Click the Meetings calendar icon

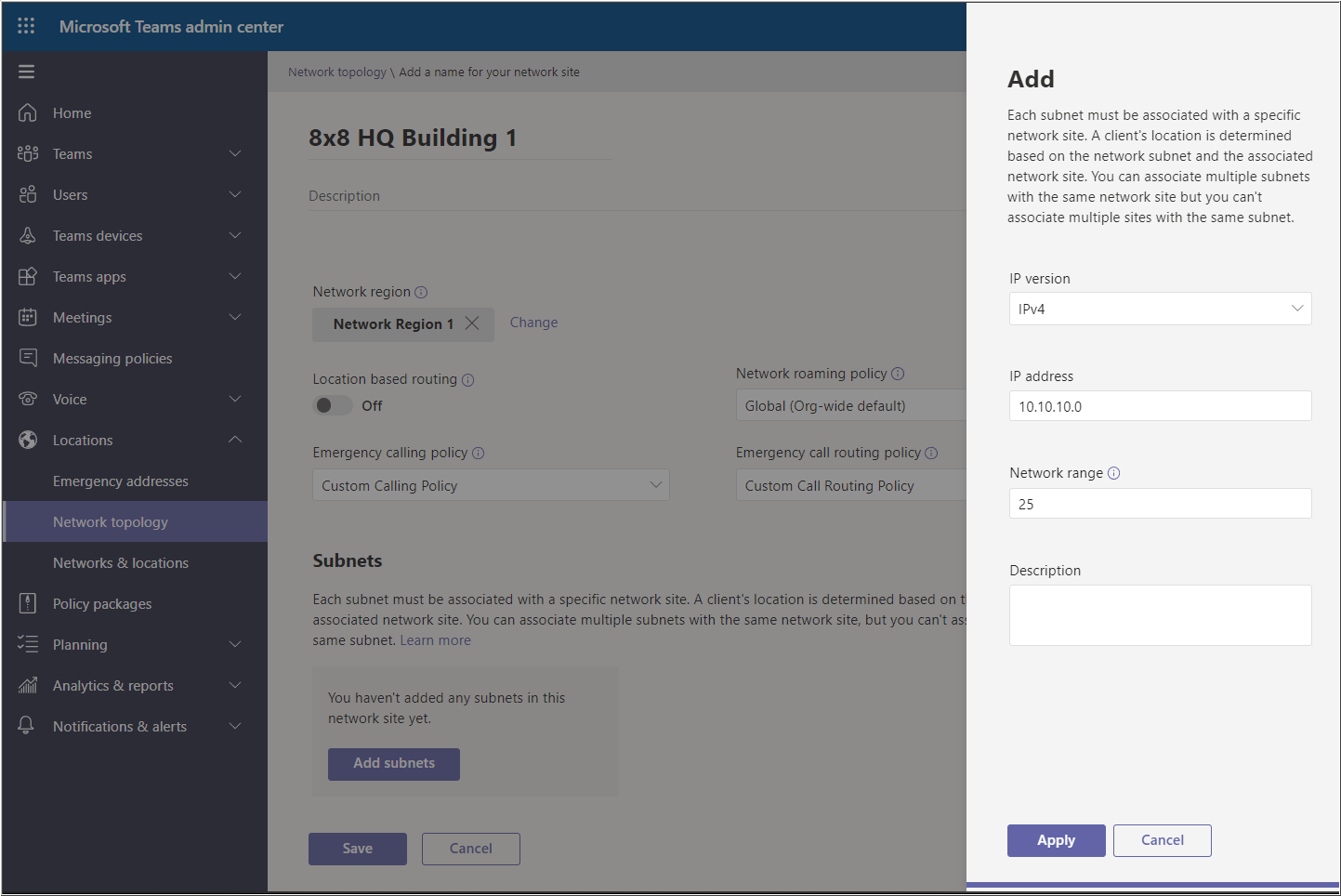pos(28,317)
